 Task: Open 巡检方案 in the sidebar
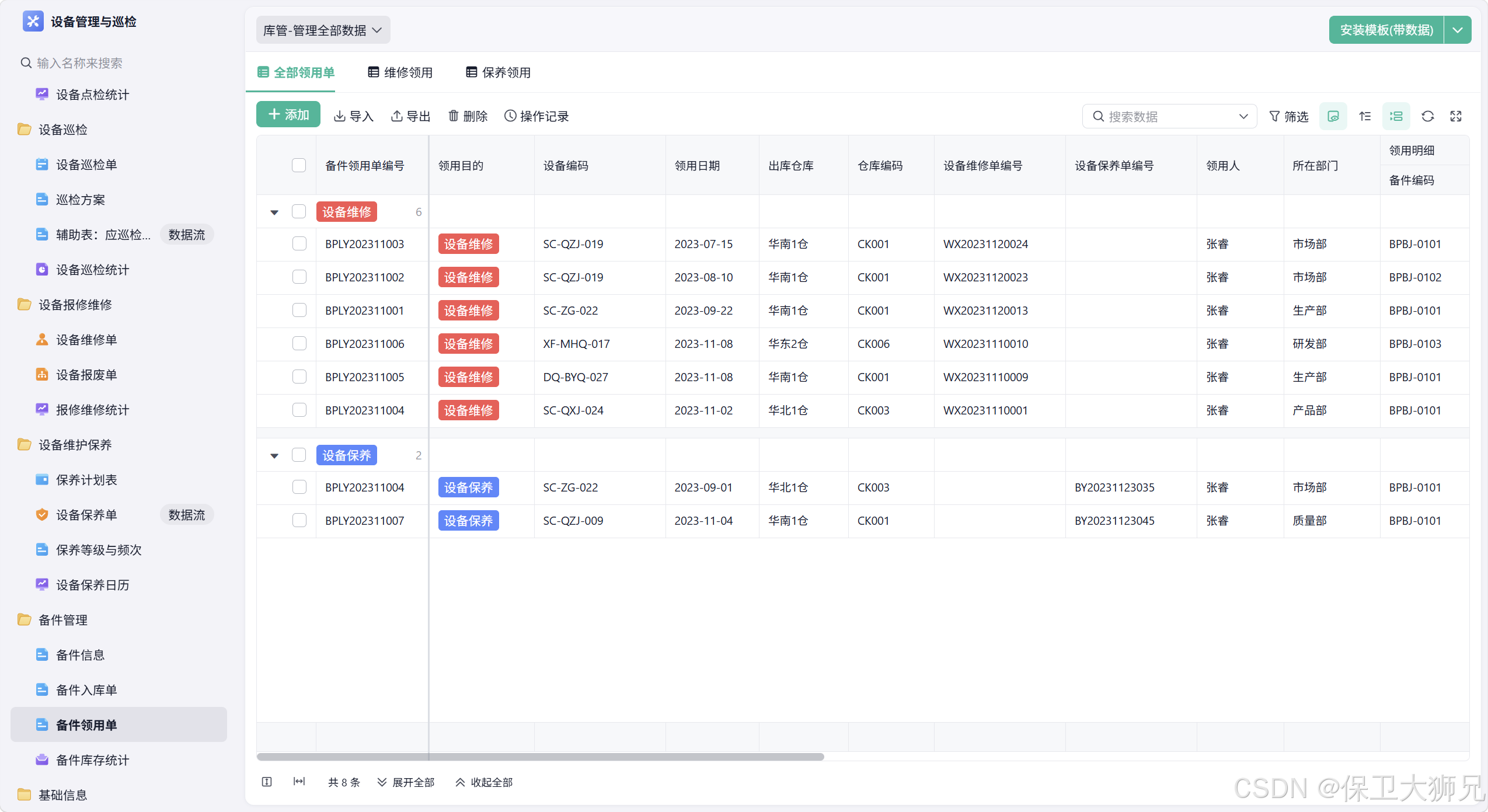pos(119,199)
